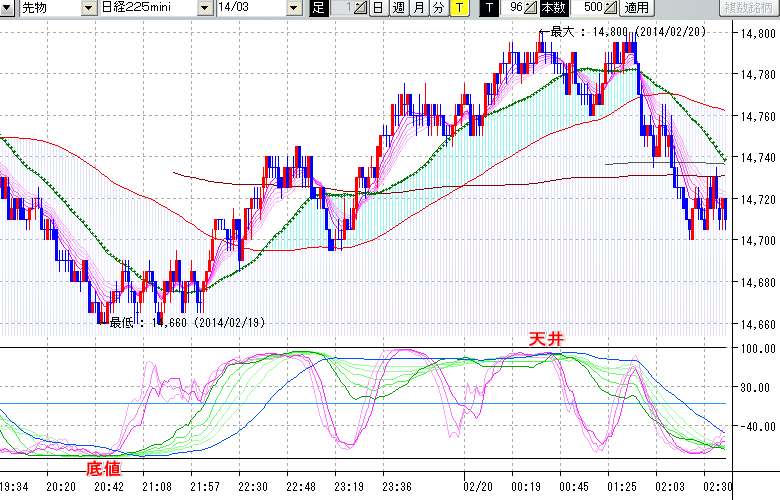Click the black 足 bar-interval label
Viewport: 780px width, 500px height.
(319, 7)
